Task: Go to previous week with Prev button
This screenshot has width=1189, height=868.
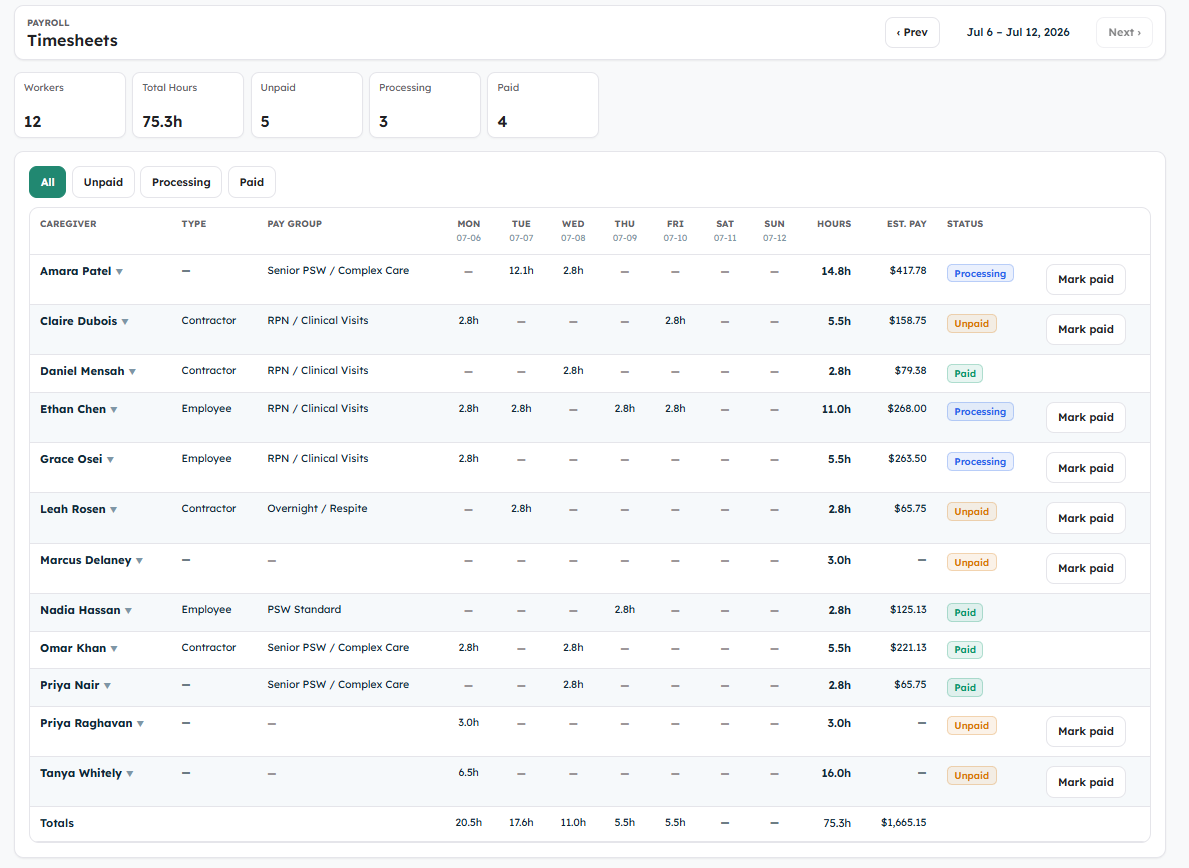Action: [x=912, y=33]
